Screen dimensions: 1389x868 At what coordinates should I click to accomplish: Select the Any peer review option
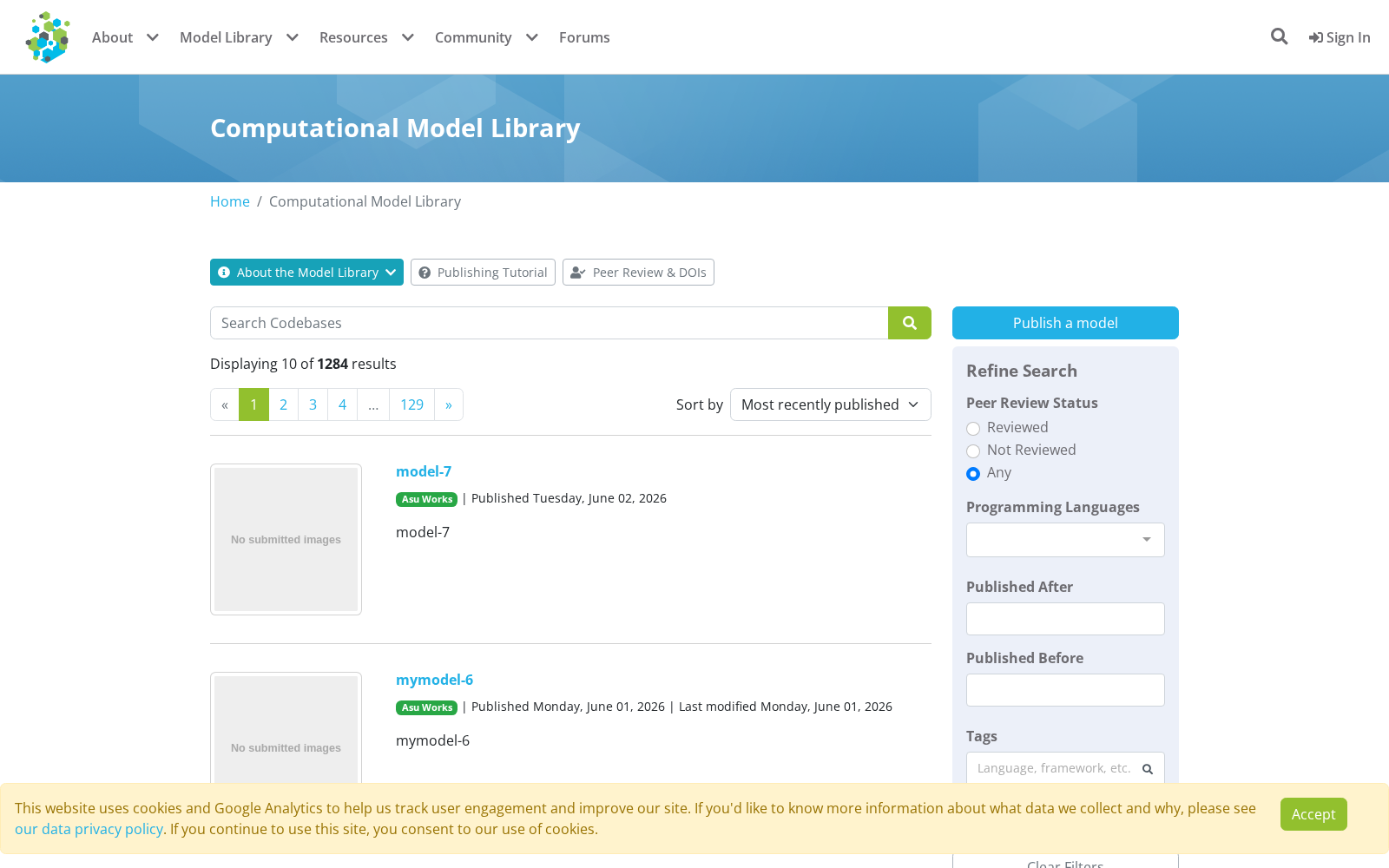click(x=973, y=474)
